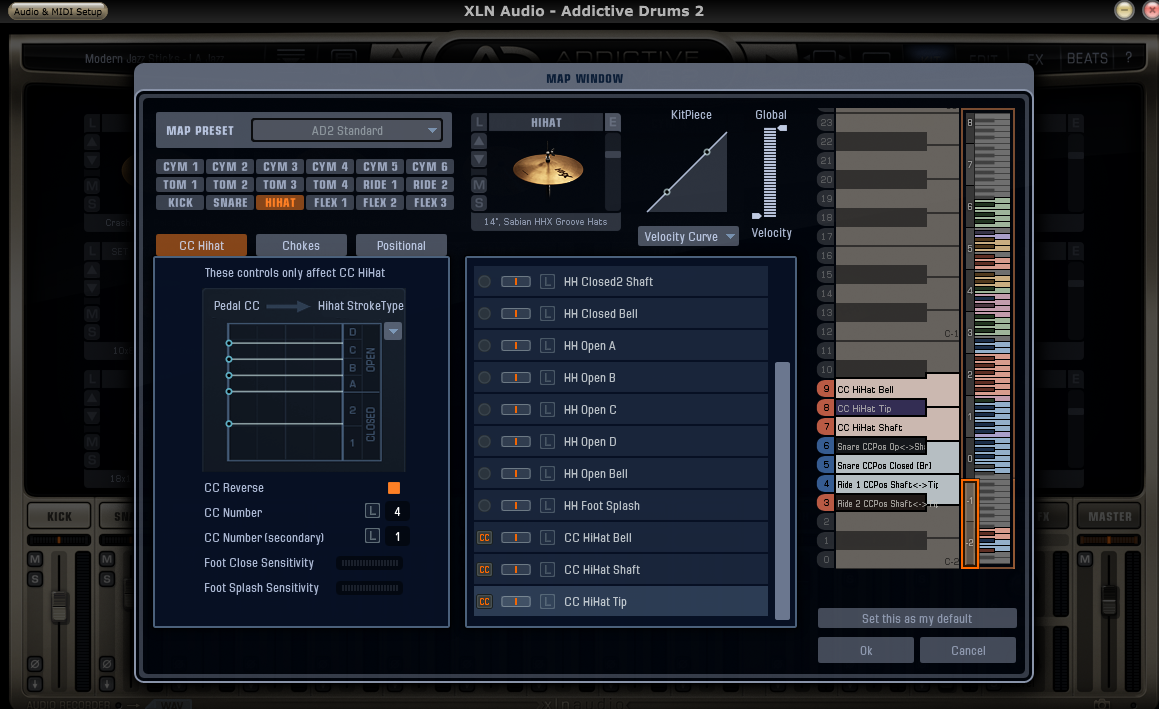Click the Learn icon beside CC HiHat Shaft

pos(547,570)
